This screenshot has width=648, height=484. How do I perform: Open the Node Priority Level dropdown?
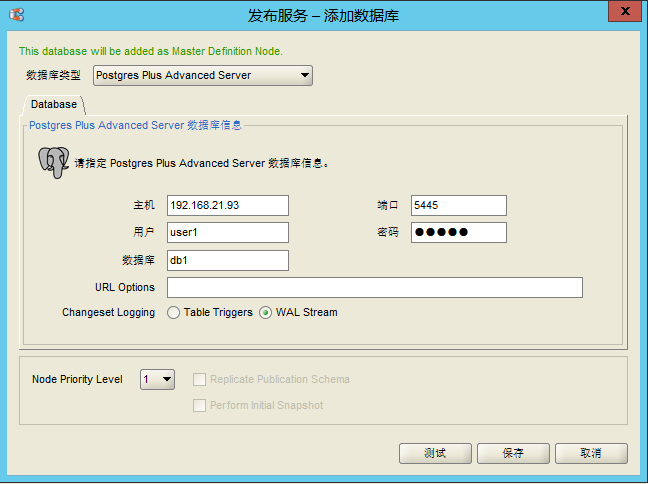pos(157,379)
